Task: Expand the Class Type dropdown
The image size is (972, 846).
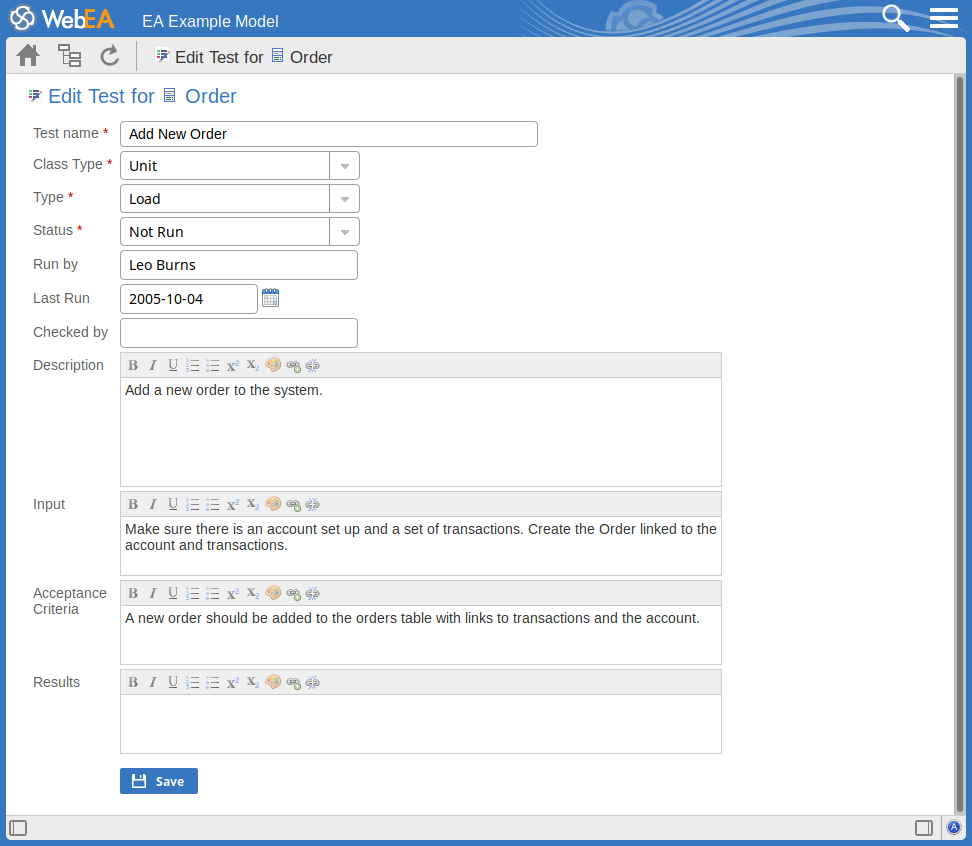Action: point(344,166)
